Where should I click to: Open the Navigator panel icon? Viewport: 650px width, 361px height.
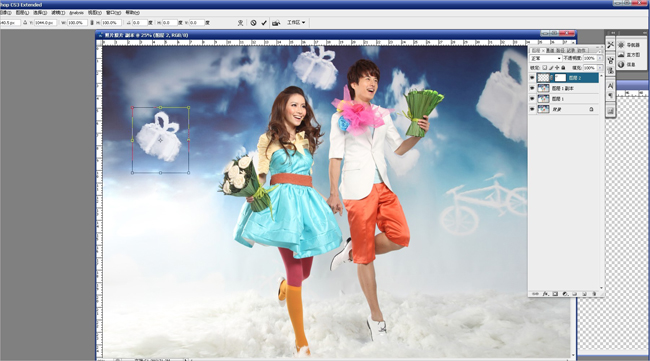click(x=621, y=45)
